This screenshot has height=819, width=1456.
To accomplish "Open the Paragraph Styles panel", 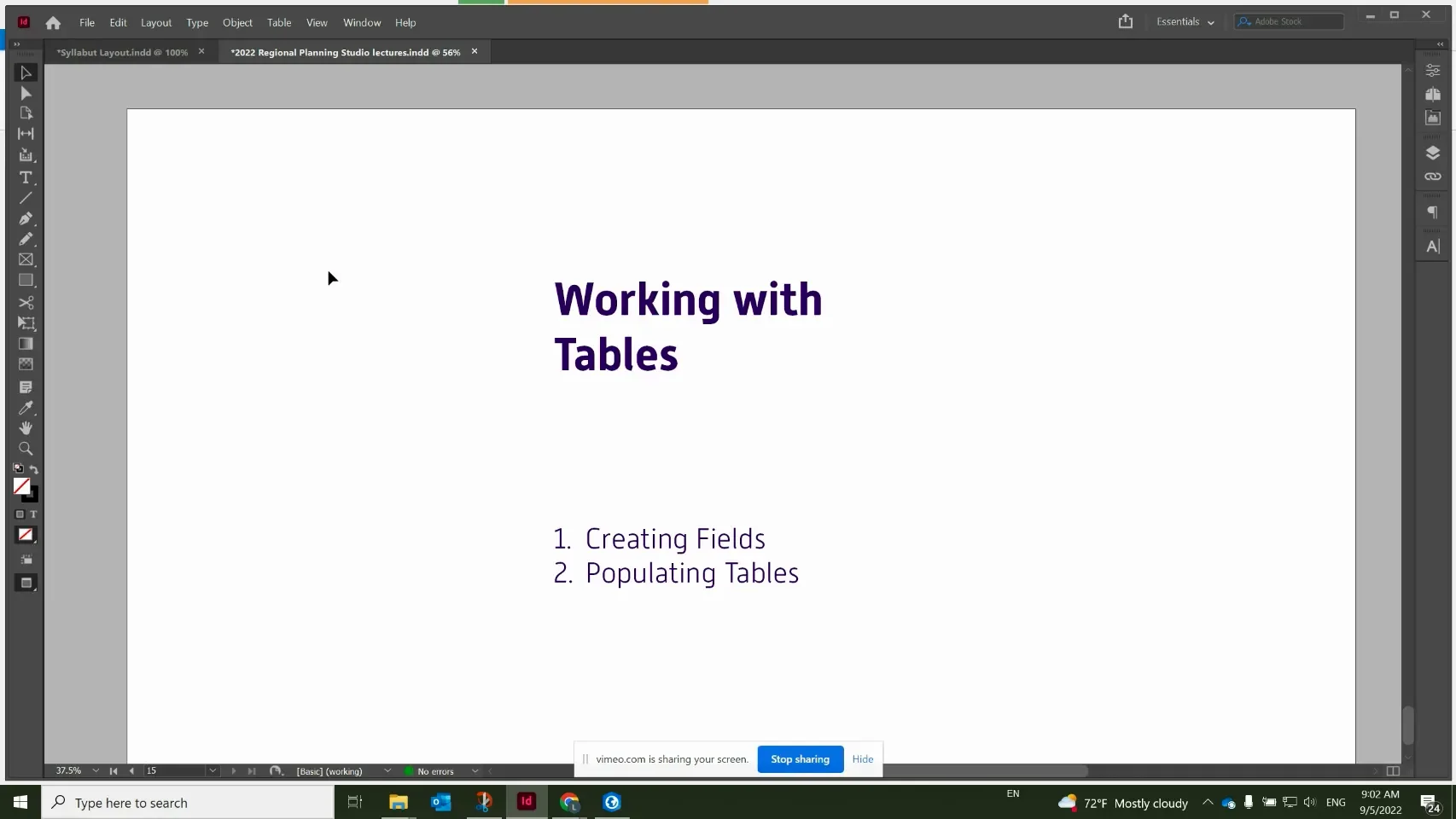I will coord(1433,212).
